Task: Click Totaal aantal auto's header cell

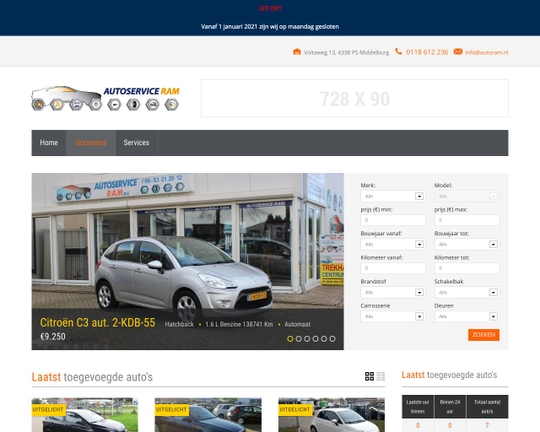Action: [487, 407]
